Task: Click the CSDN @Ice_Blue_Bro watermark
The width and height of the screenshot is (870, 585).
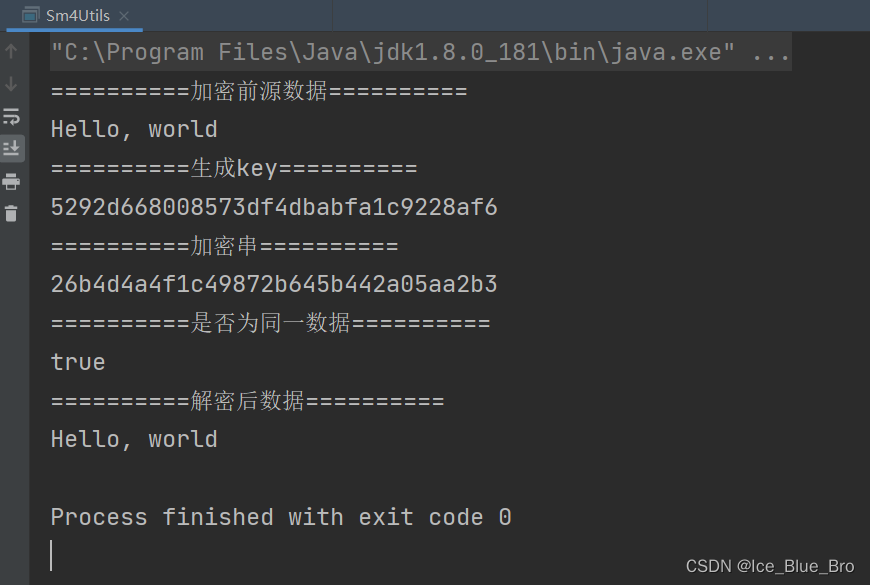Action: pos(771,566)
